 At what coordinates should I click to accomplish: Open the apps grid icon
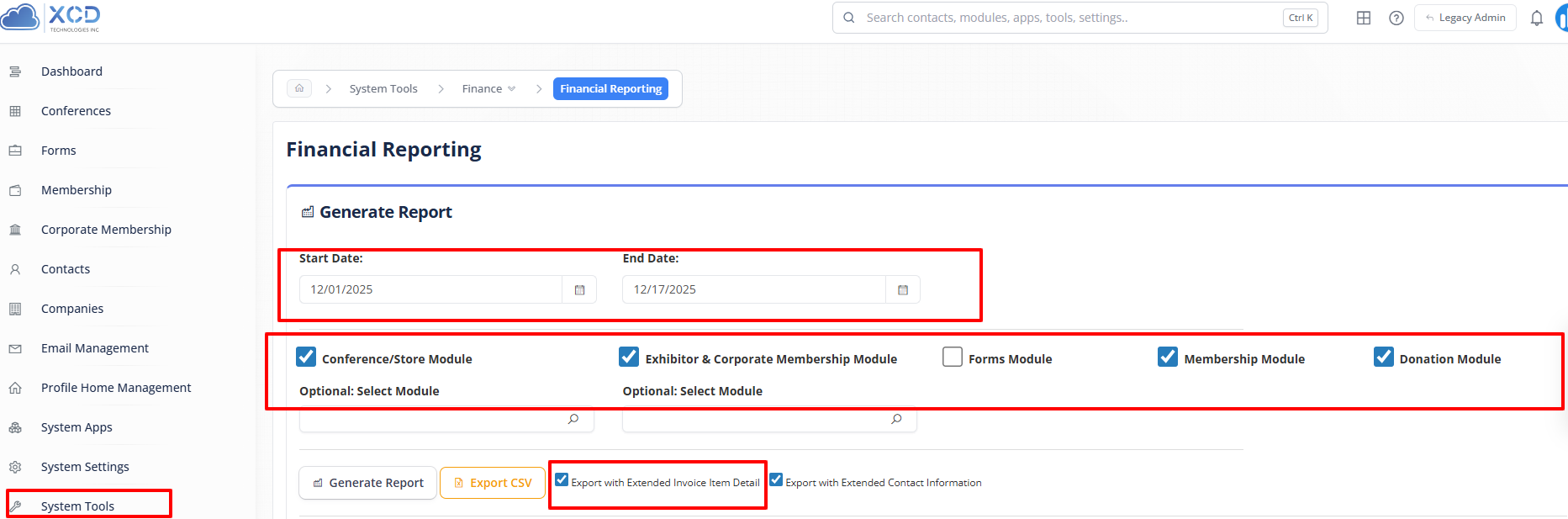[1364, 18]
